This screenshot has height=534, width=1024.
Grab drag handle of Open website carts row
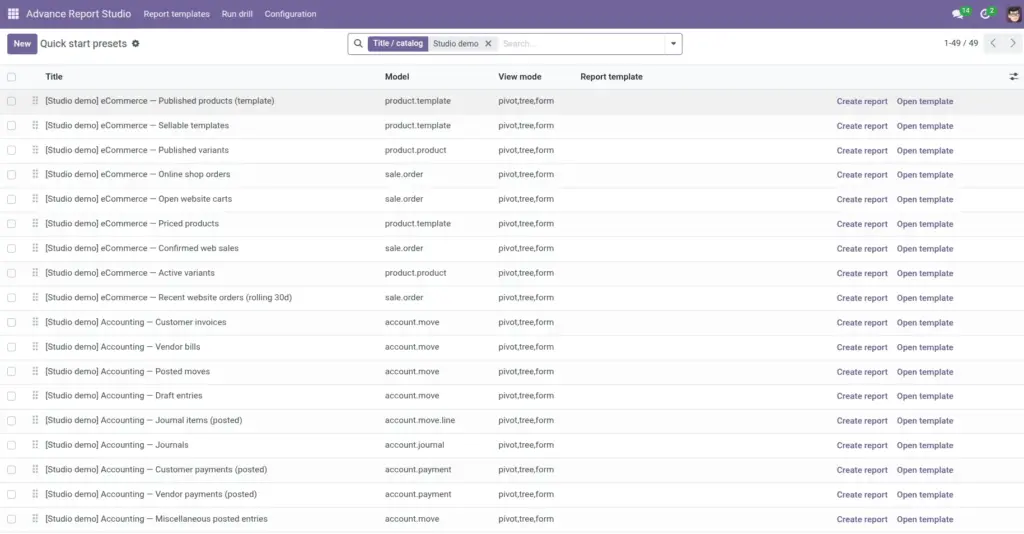[x=35, y=199]
